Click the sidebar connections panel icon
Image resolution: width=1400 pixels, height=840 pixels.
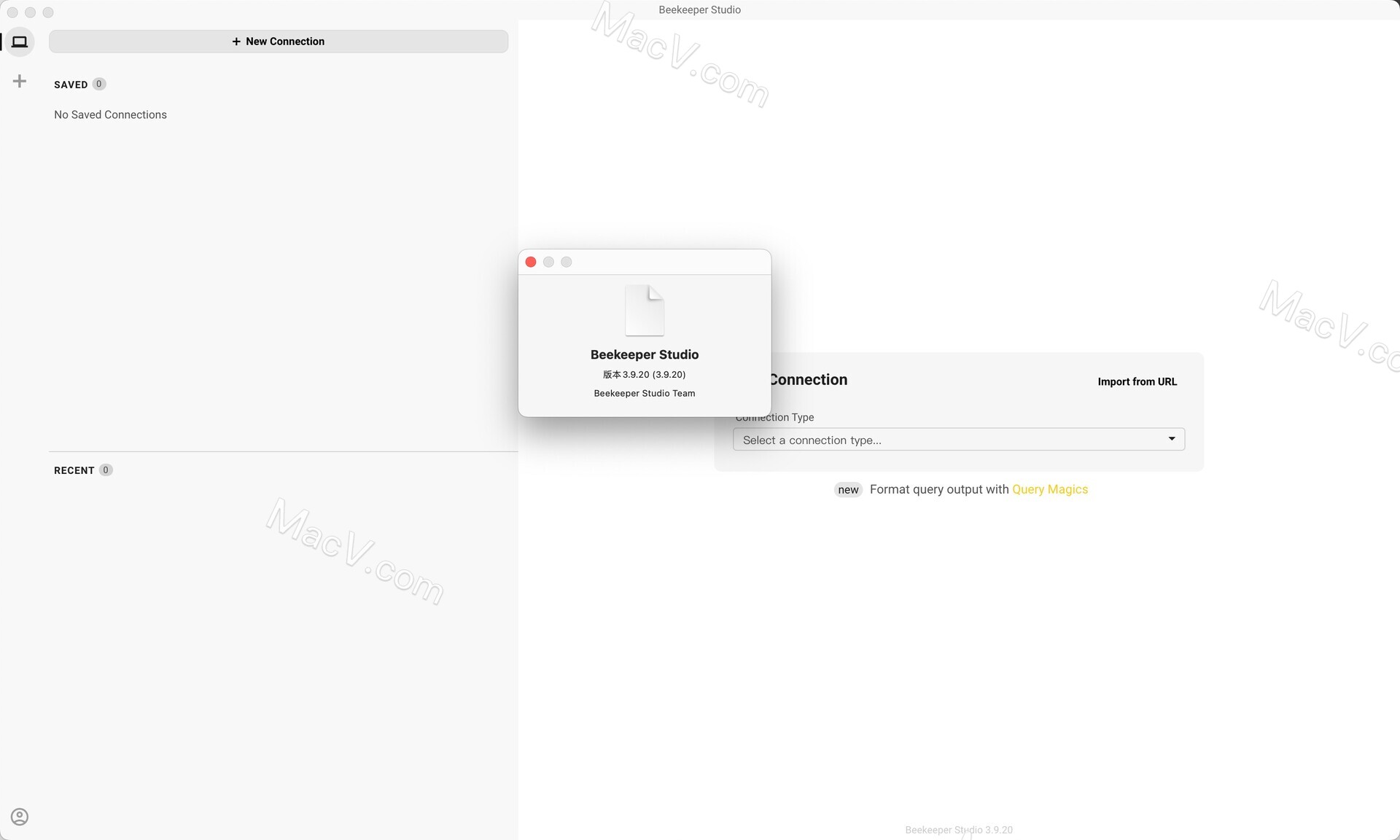tap(19, 40)
